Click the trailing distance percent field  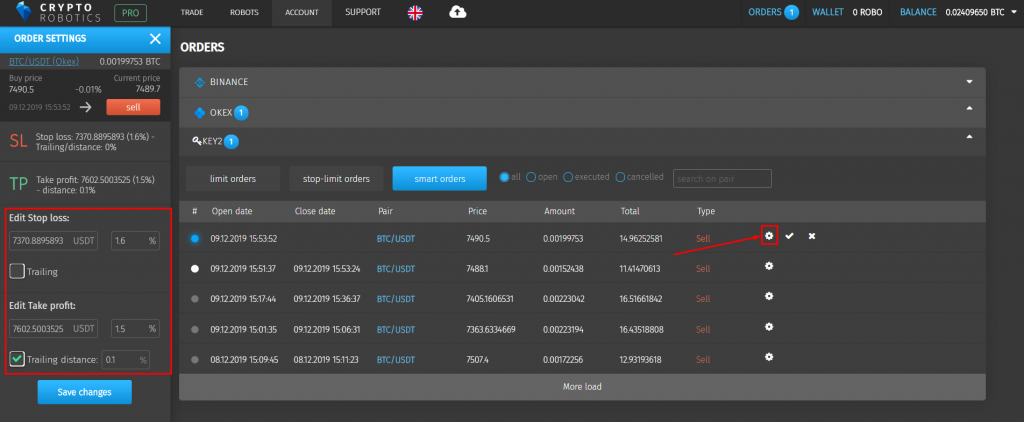click(125, 359)
